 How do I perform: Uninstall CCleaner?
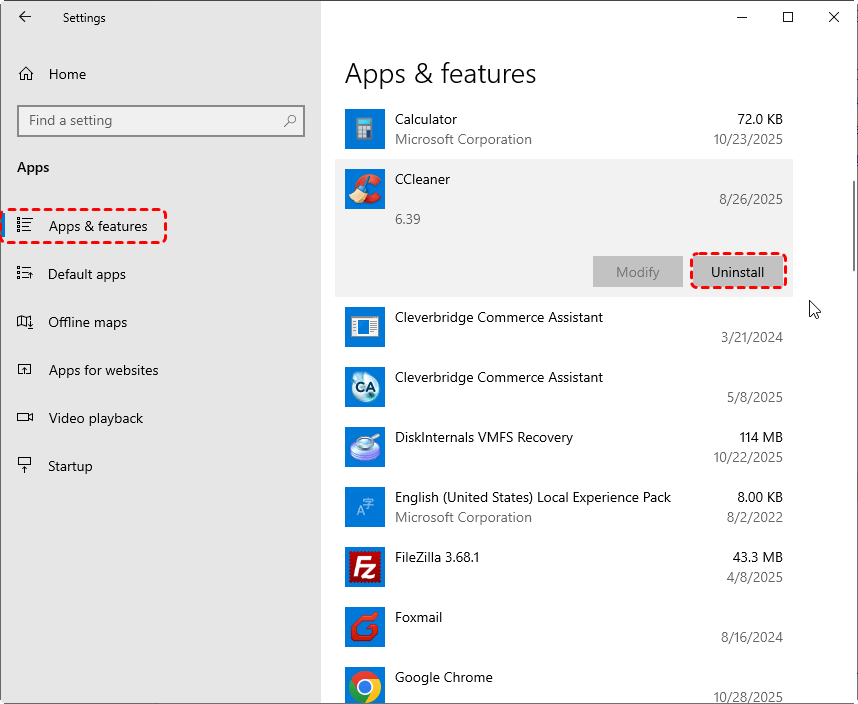click(x=737, y=272)
